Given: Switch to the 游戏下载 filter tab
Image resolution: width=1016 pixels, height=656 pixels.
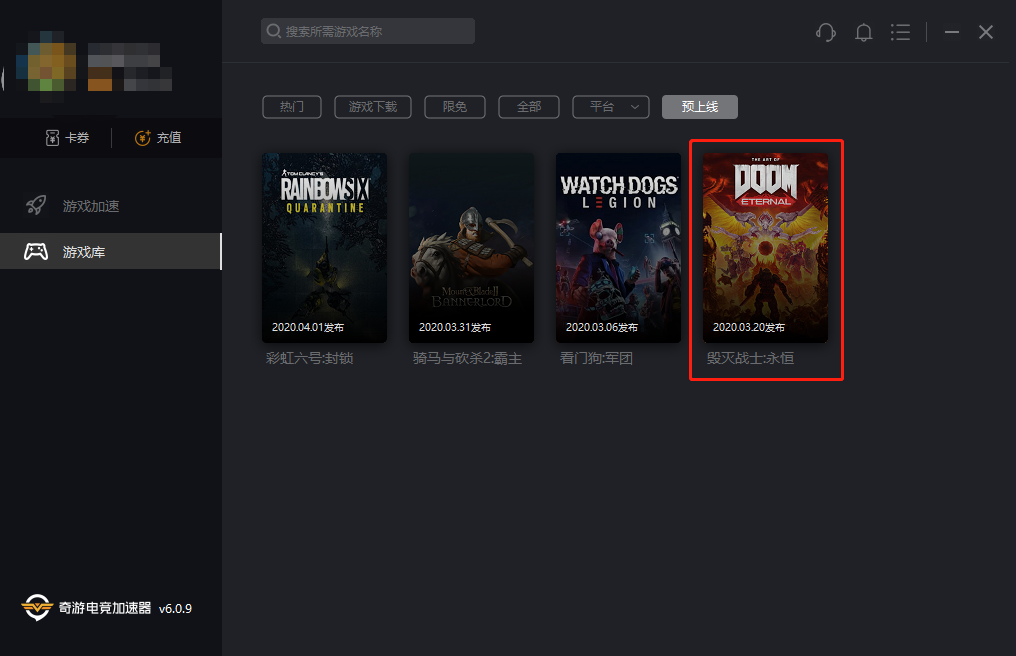Looking at the screenshot, I should tap(373, 107).
